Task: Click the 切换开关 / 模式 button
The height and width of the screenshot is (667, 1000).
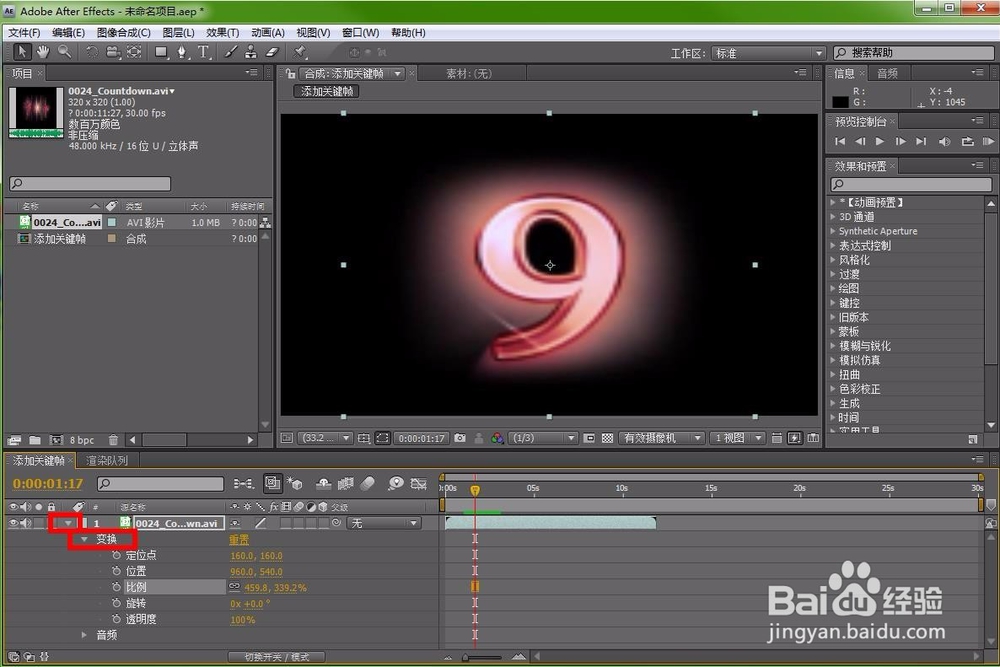Action: click(277, 657)
